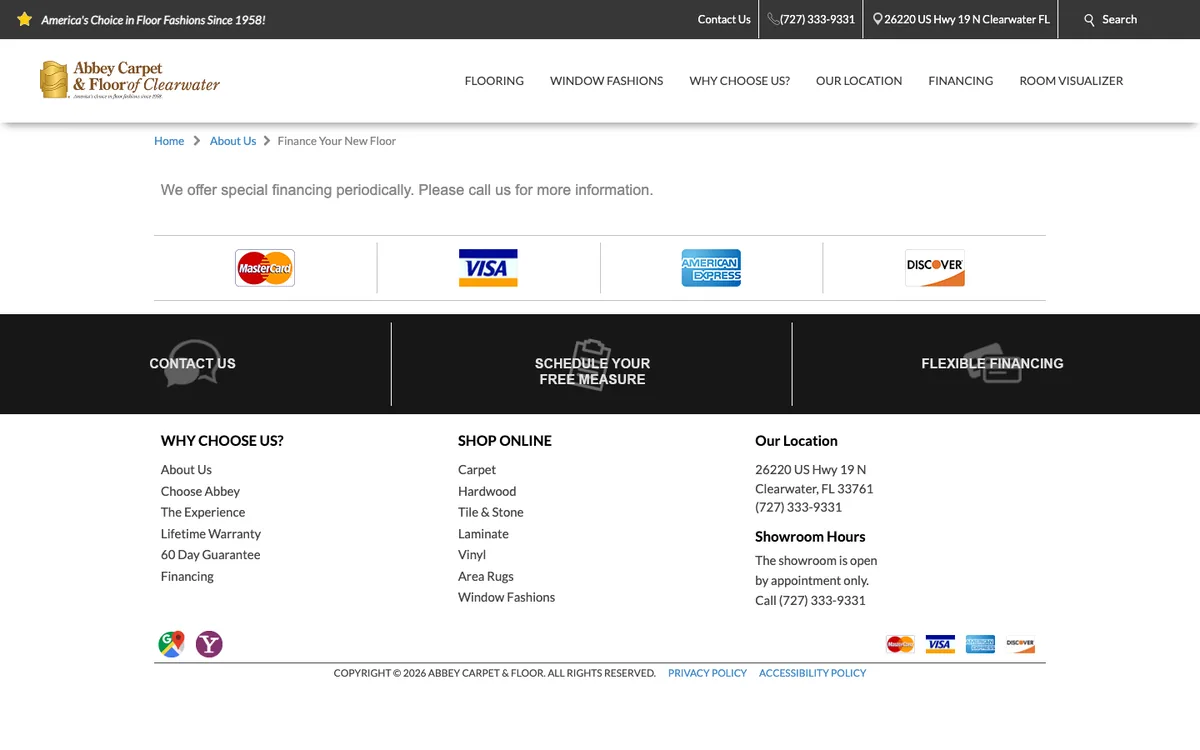Open the Window Fashions menu
The height and width of the screenshot is (750, 1200).
(606, 81)
